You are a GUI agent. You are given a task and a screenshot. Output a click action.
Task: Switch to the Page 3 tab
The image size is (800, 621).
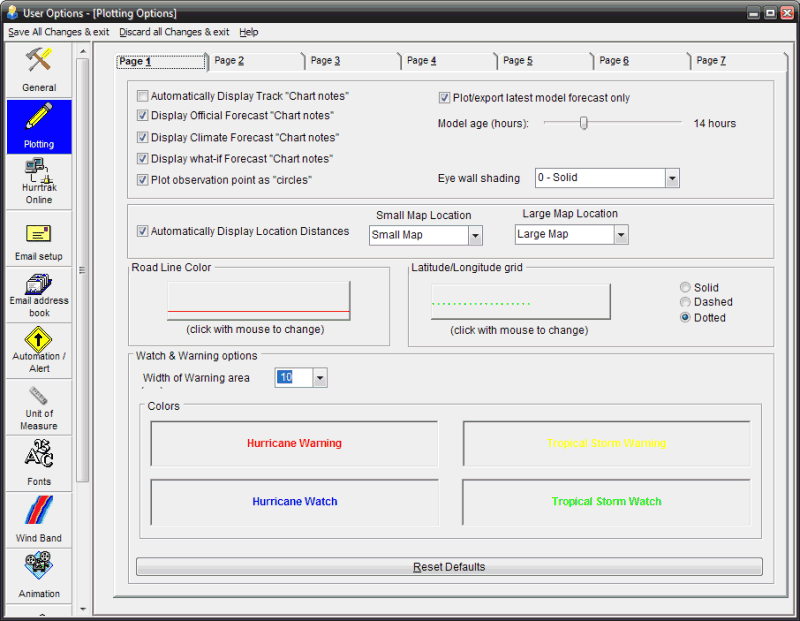(x=325, y=61)
